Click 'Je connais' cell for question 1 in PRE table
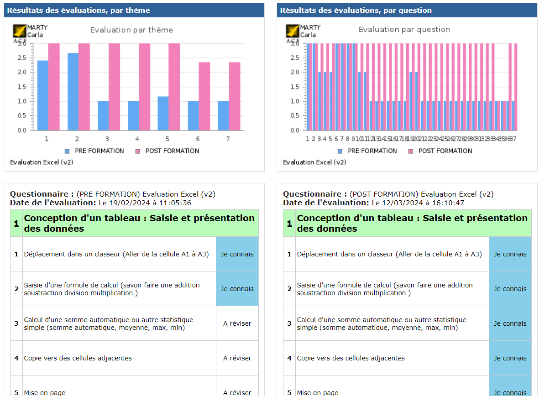Image resolution: width=550 pixels, height=396 pixels. [237, 254]
